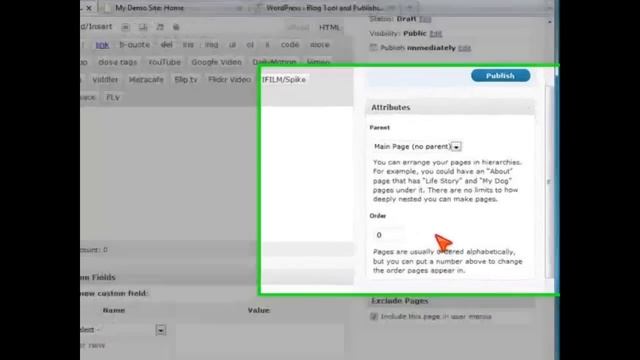Image resolution: width=640 pixels, height=360 pixels.
Task: Edit the Public visibility setting
Action: coord(436,33)
